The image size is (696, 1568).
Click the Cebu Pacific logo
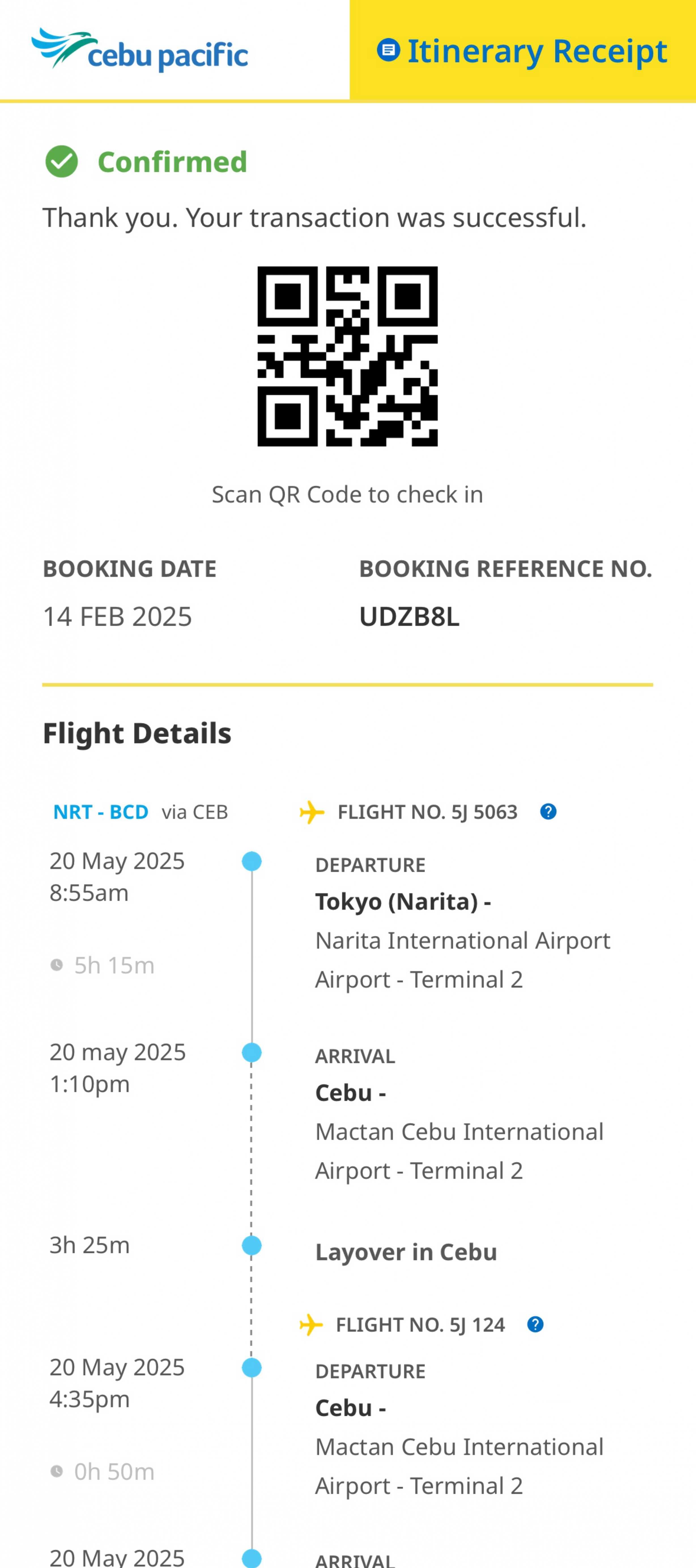(x=140, y=50)
